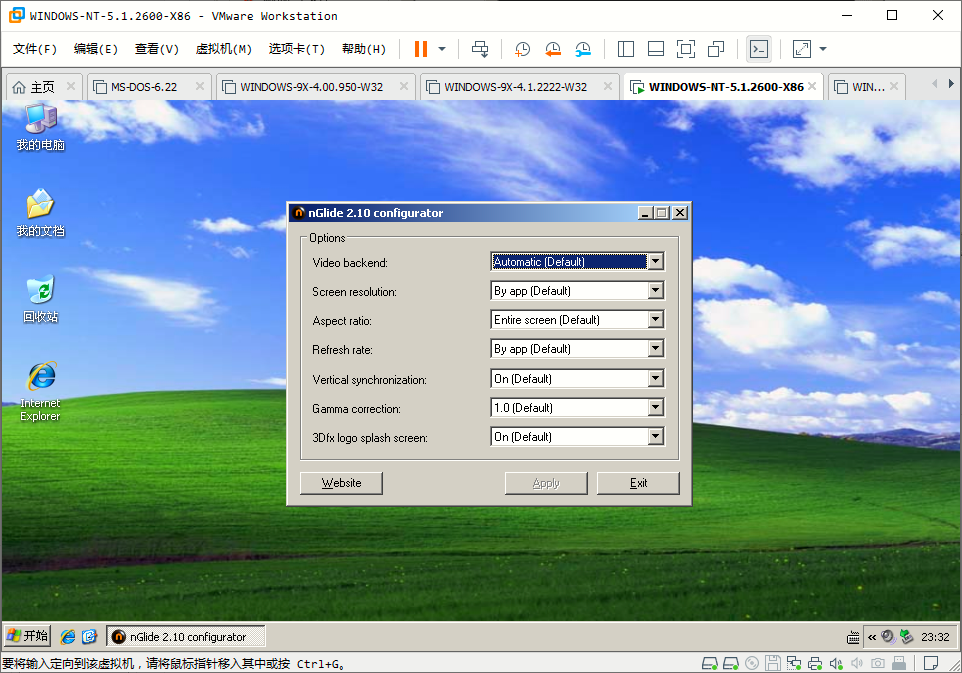The height and width of the screenshot is (673, 962).
Task: Switch to the MS-DOS-6.22 tab
Action: point(144,87)
